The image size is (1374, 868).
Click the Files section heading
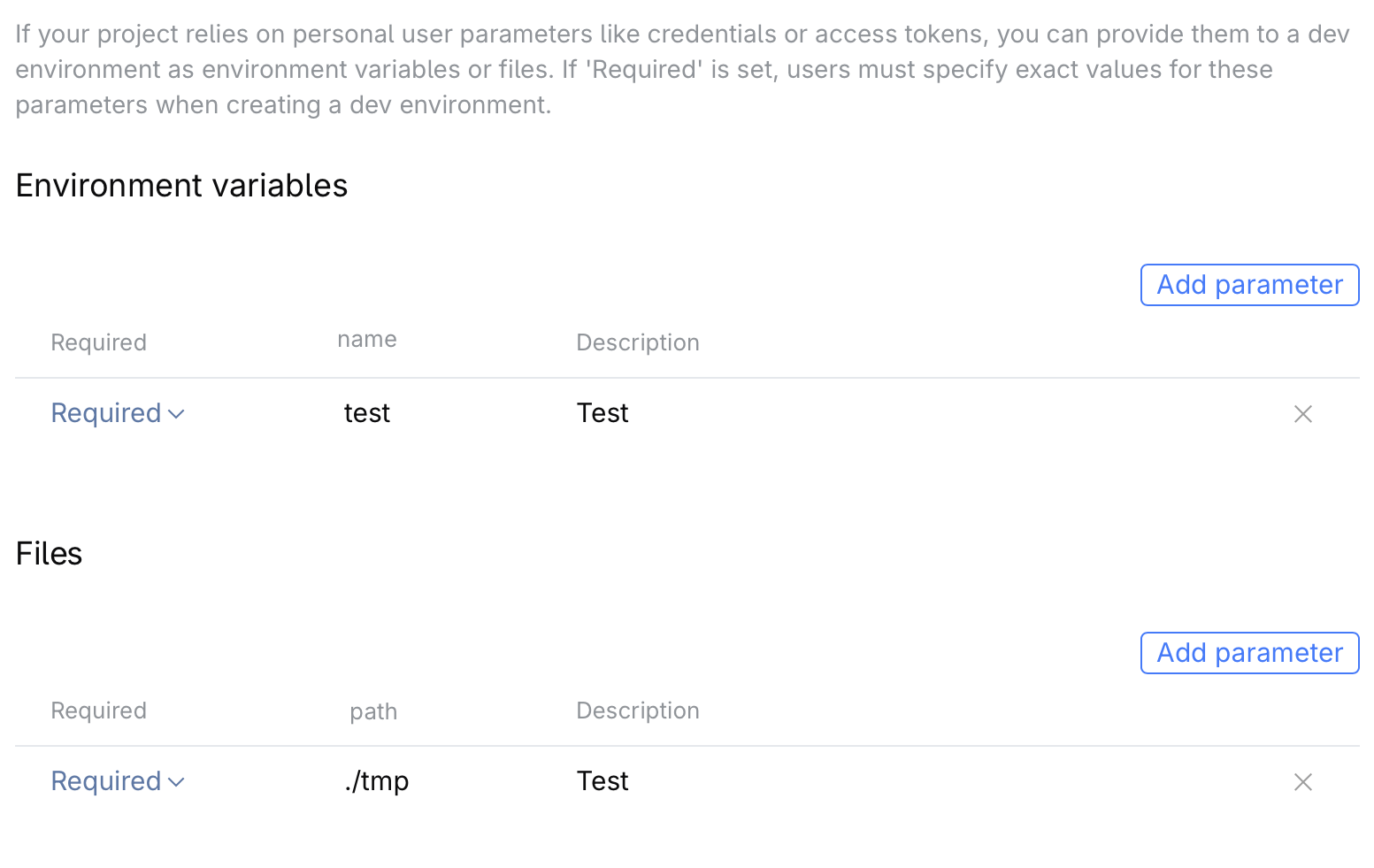[x=49, y=554]
